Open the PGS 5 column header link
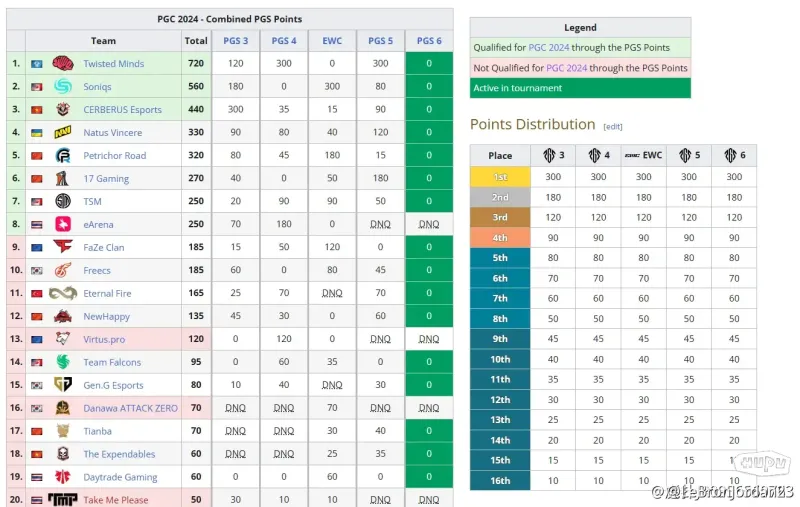The height and width of the screenshot is (507, 800). [381, 41]
